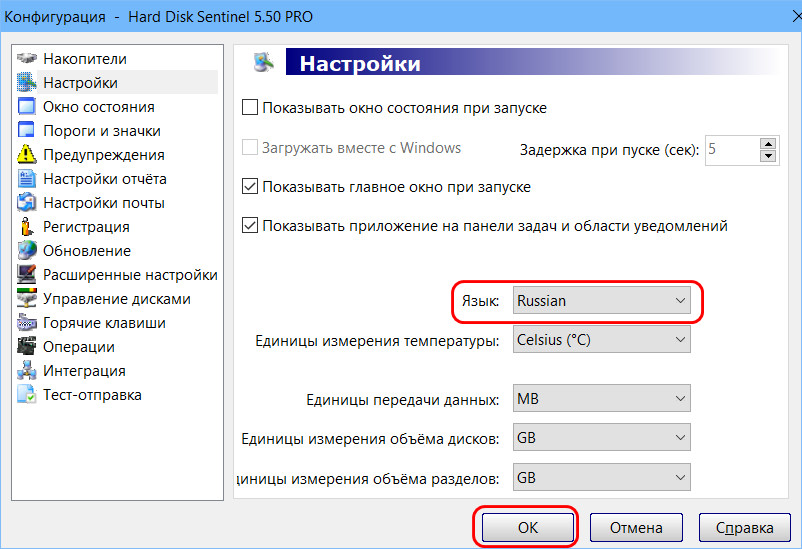Click the Регистрация info icon
This screenshot has height=549, width=802.
[27, 227]
